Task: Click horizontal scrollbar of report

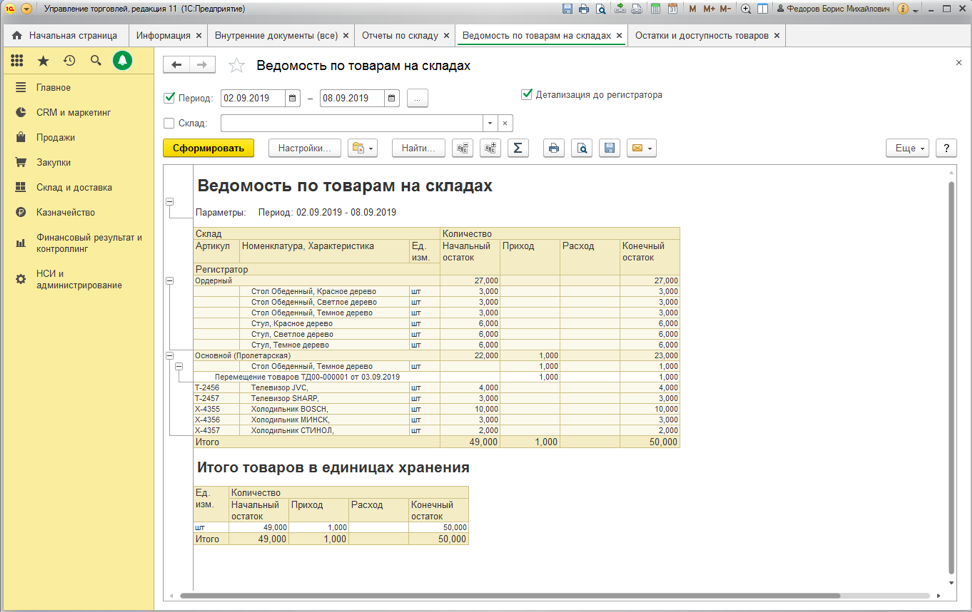Action: pyautogui.click(x=510, y=596)
